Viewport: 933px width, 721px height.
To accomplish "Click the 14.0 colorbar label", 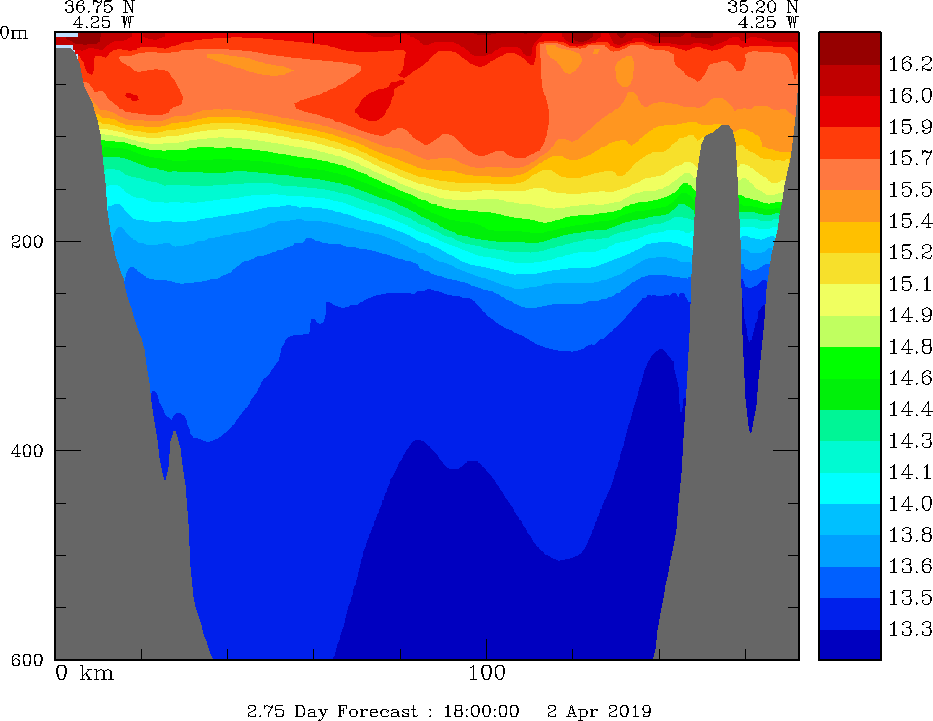I will pos(910,504).
